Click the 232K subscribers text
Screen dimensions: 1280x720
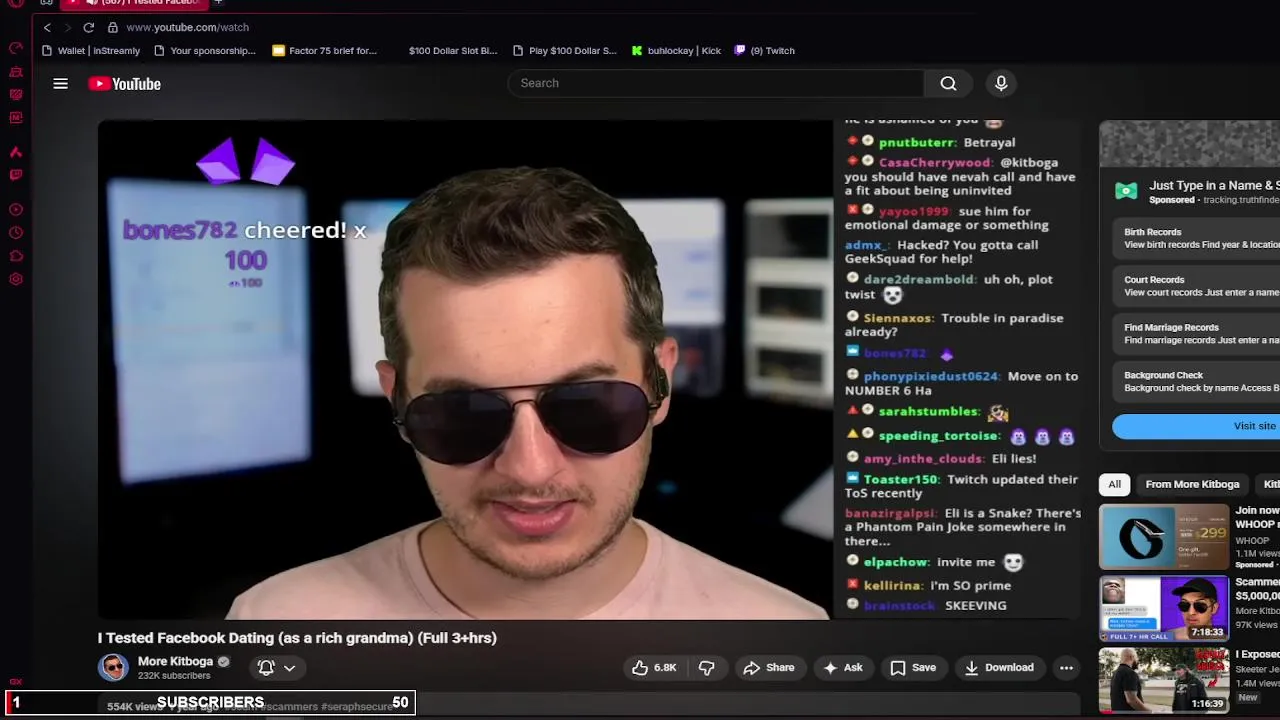click(x=174, y=677)
